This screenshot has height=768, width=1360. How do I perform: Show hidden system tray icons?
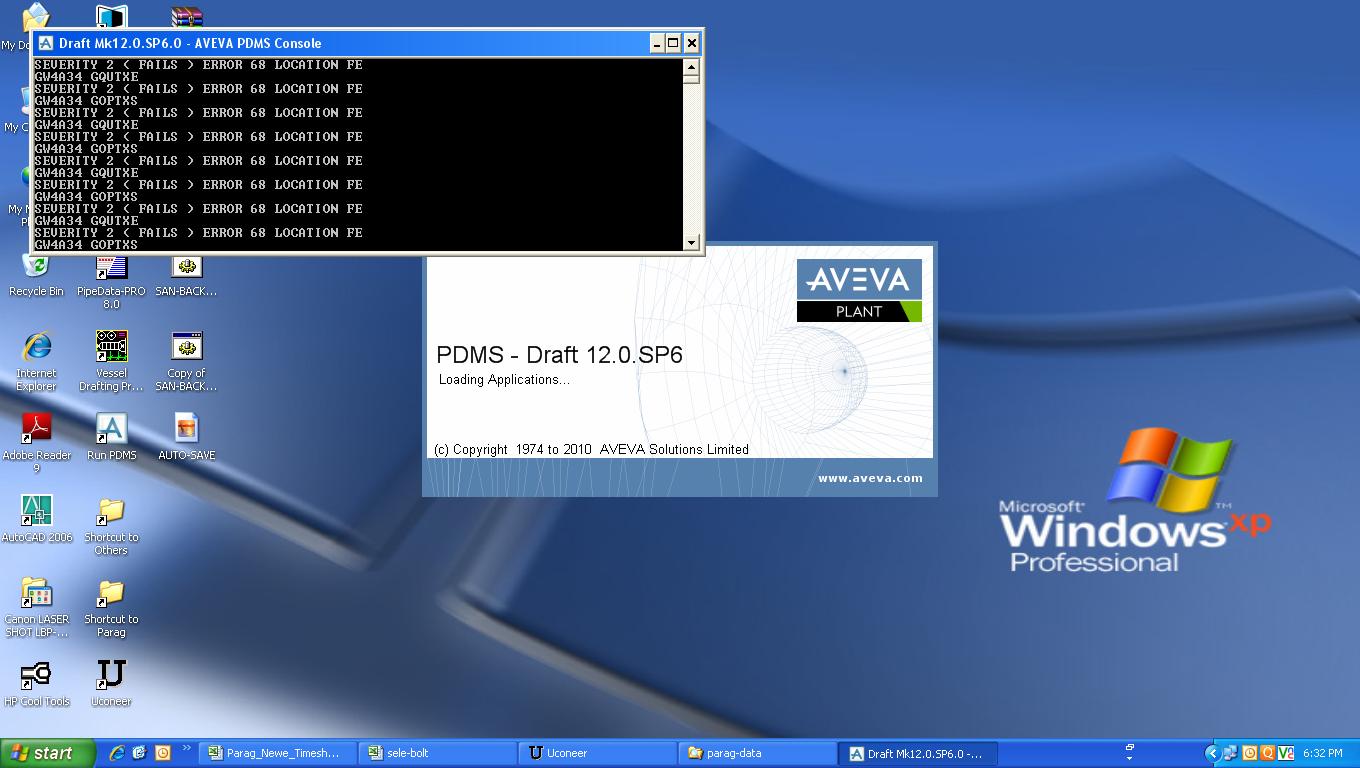pyautogui.click(x=1212, y=753)
